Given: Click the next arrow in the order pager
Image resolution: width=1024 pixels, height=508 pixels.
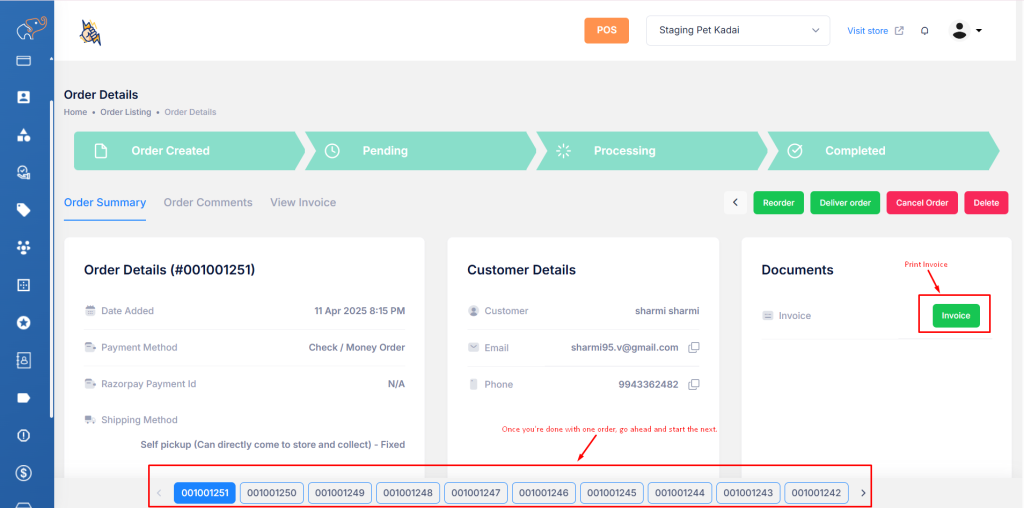Looking at the screenshot, I should tap(863, 493).
